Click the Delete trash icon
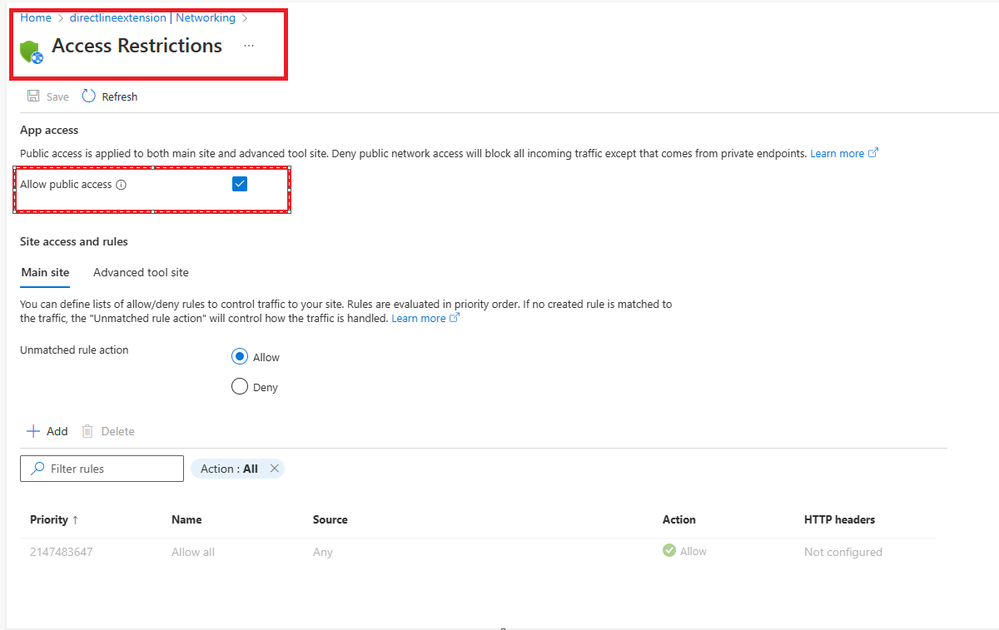Screen dimensions: 999x630 pos(88,431)
